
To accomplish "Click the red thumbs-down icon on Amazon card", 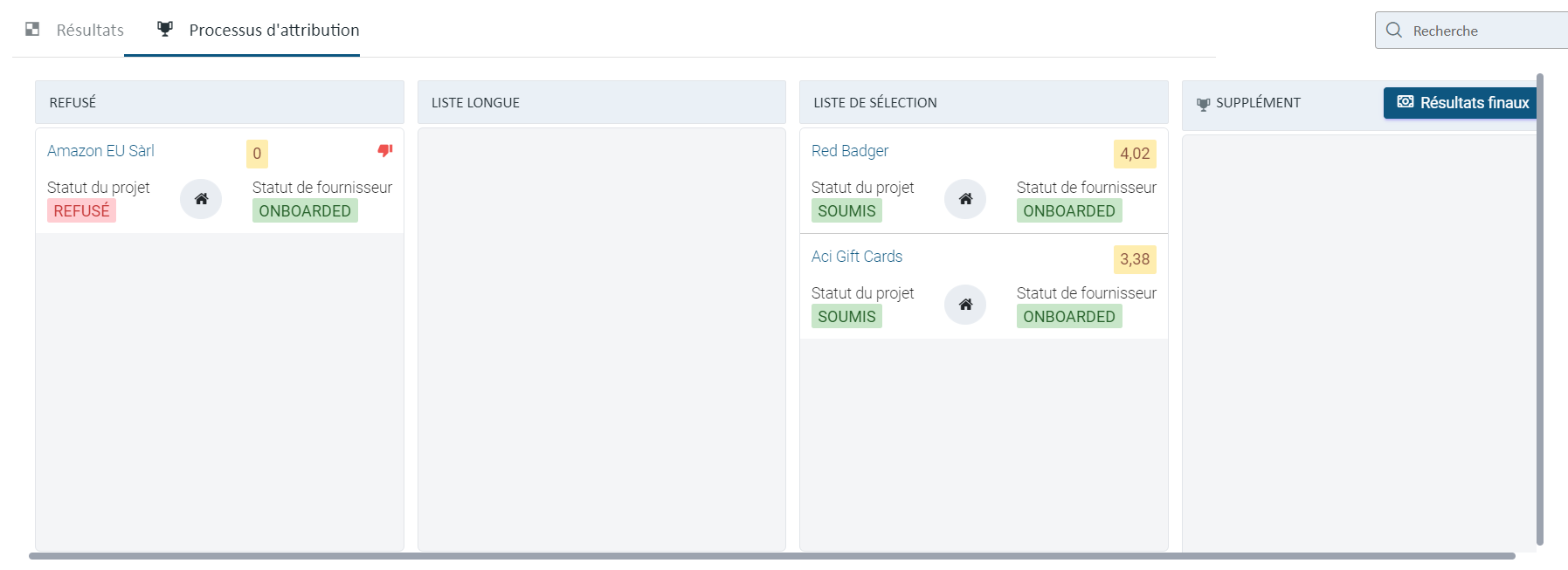I will click(385, 151).
